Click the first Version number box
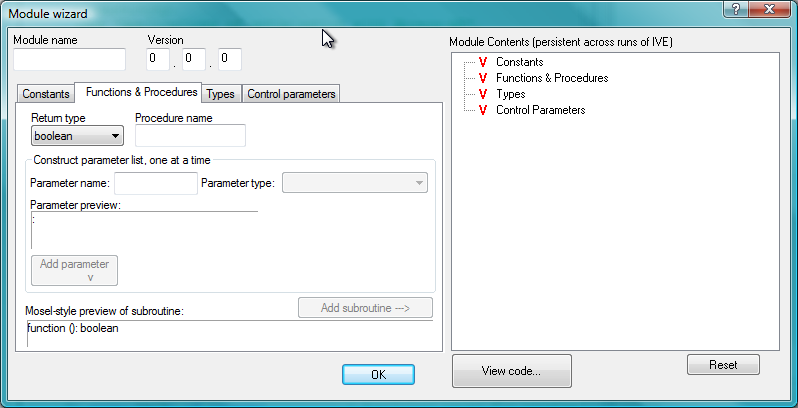The image size is (798, 408). tap(158, 59)
